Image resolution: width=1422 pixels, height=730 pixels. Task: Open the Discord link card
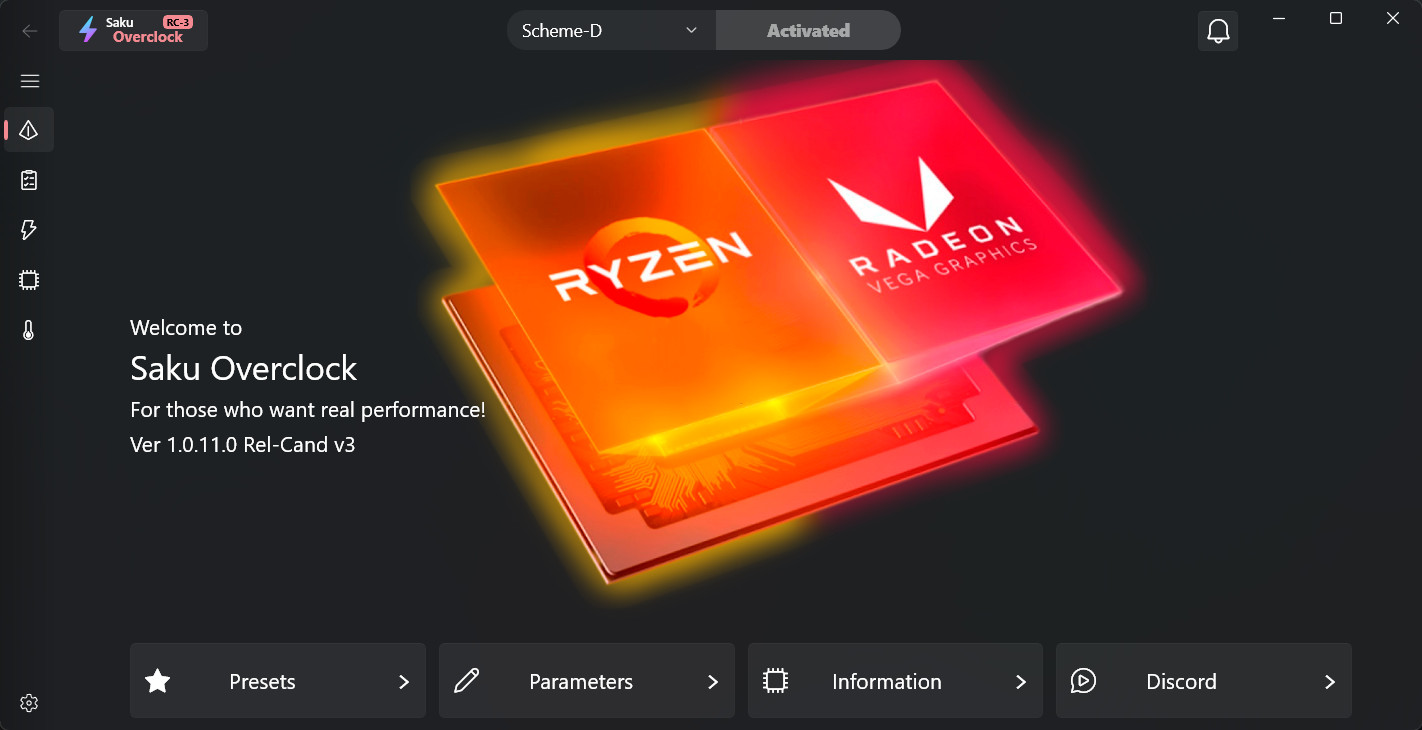click(1204, 681)
